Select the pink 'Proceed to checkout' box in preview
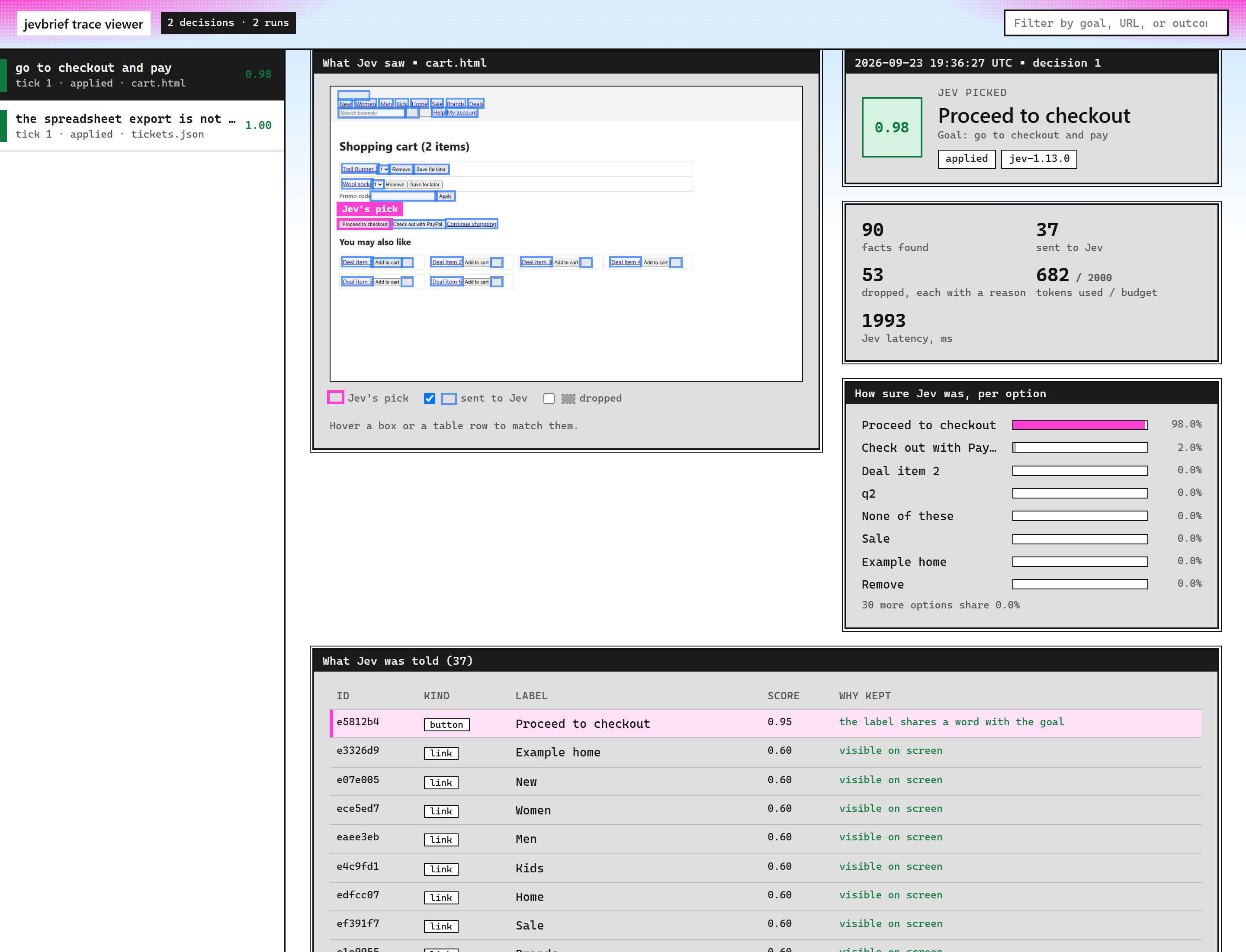This screenshot has width=1246, height=952. click(364, 225)
